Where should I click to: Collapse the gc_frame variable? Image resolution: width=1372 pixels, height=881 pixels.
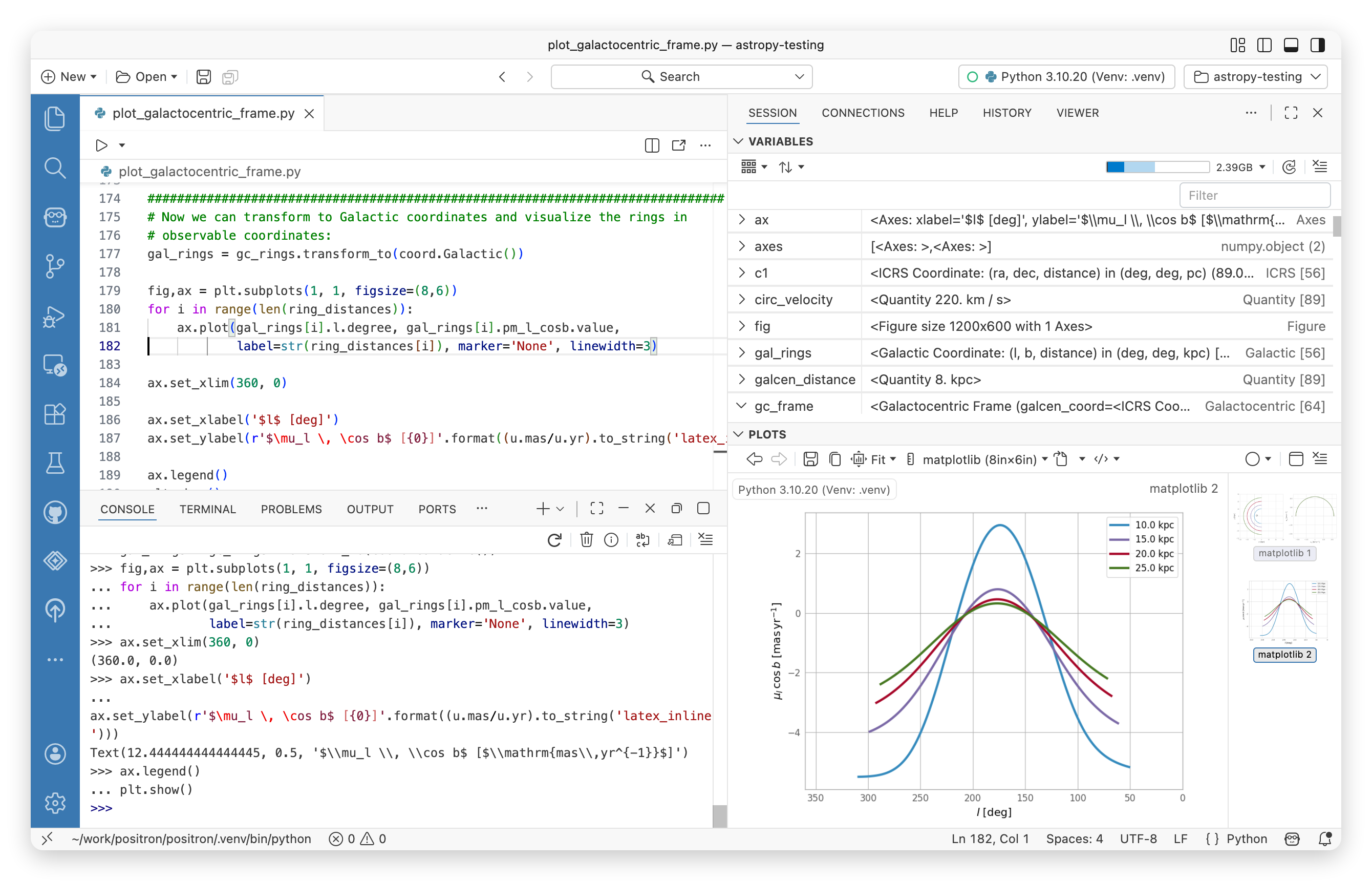coord(741,406)
